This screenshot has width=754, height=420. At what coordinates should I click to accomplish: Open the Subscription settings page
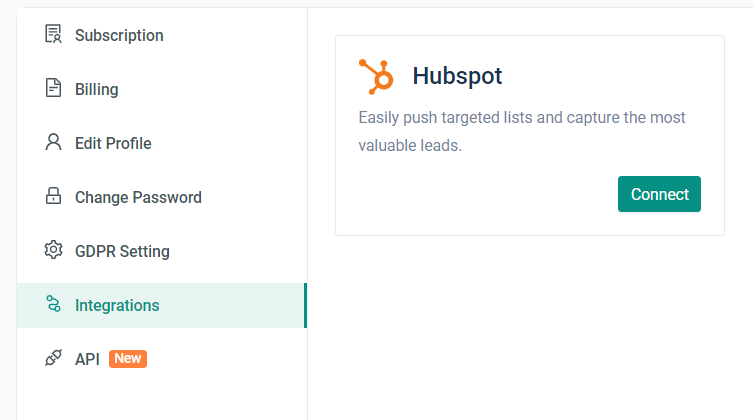(119, 36)
